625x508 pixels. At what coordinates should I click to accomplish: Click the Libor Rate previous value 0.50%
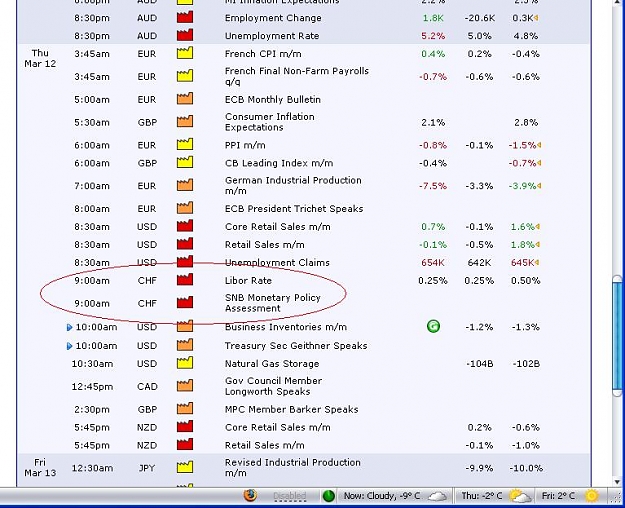[x=525, y=281]
